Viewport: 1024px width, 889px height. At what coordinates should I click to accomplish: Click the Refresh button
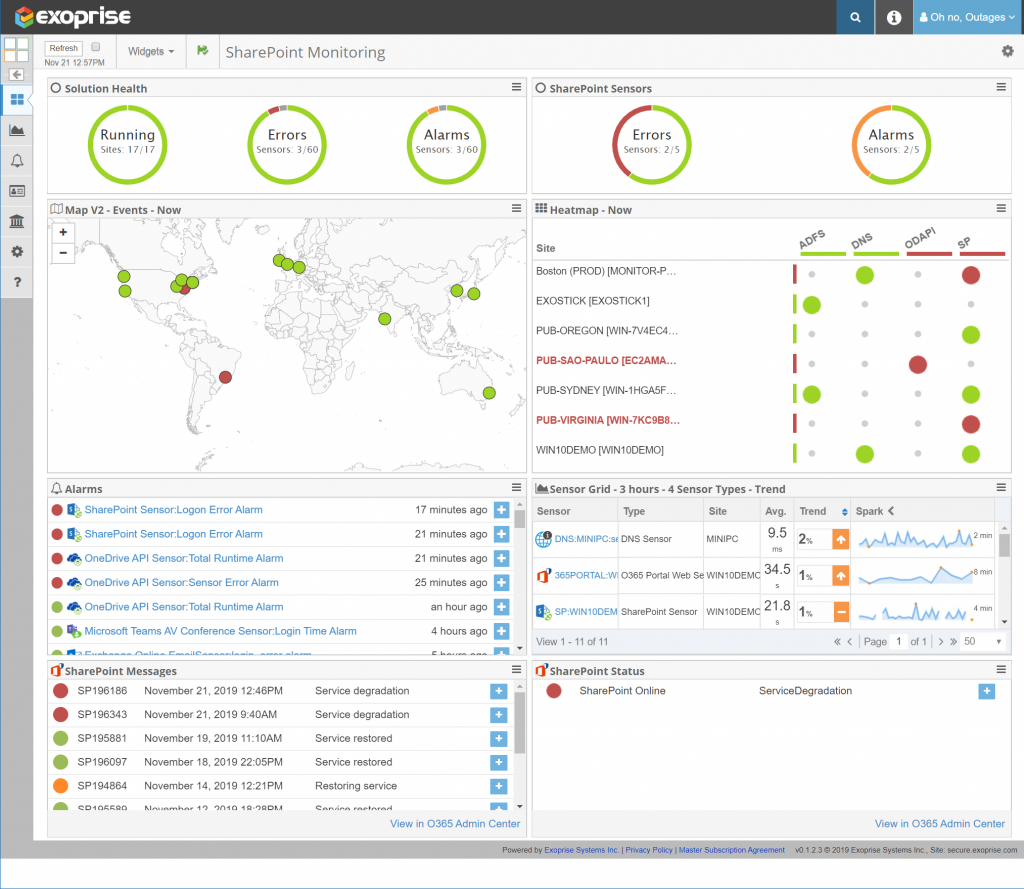63,48
